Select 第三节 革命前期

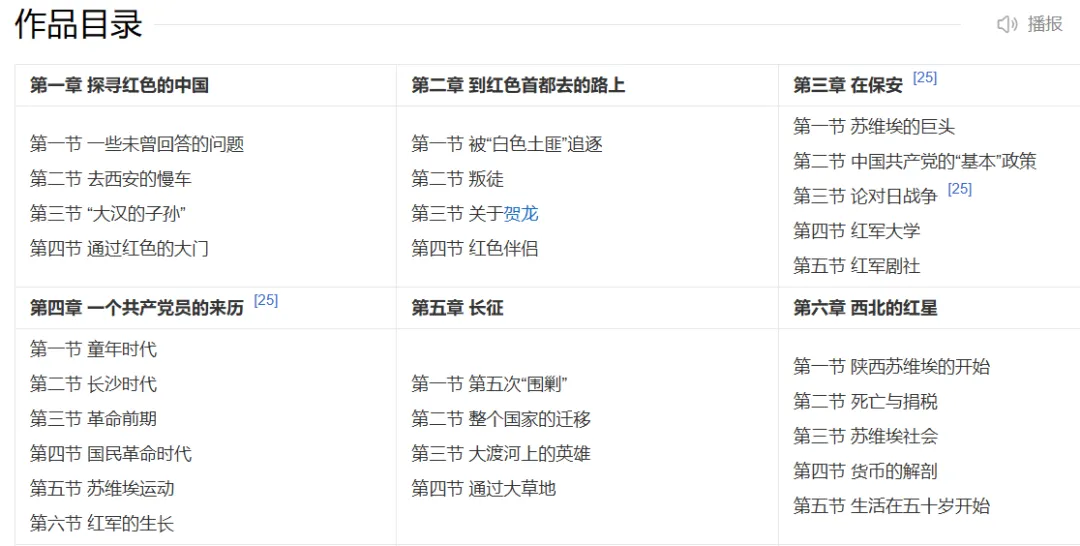[x=93, y=419]
